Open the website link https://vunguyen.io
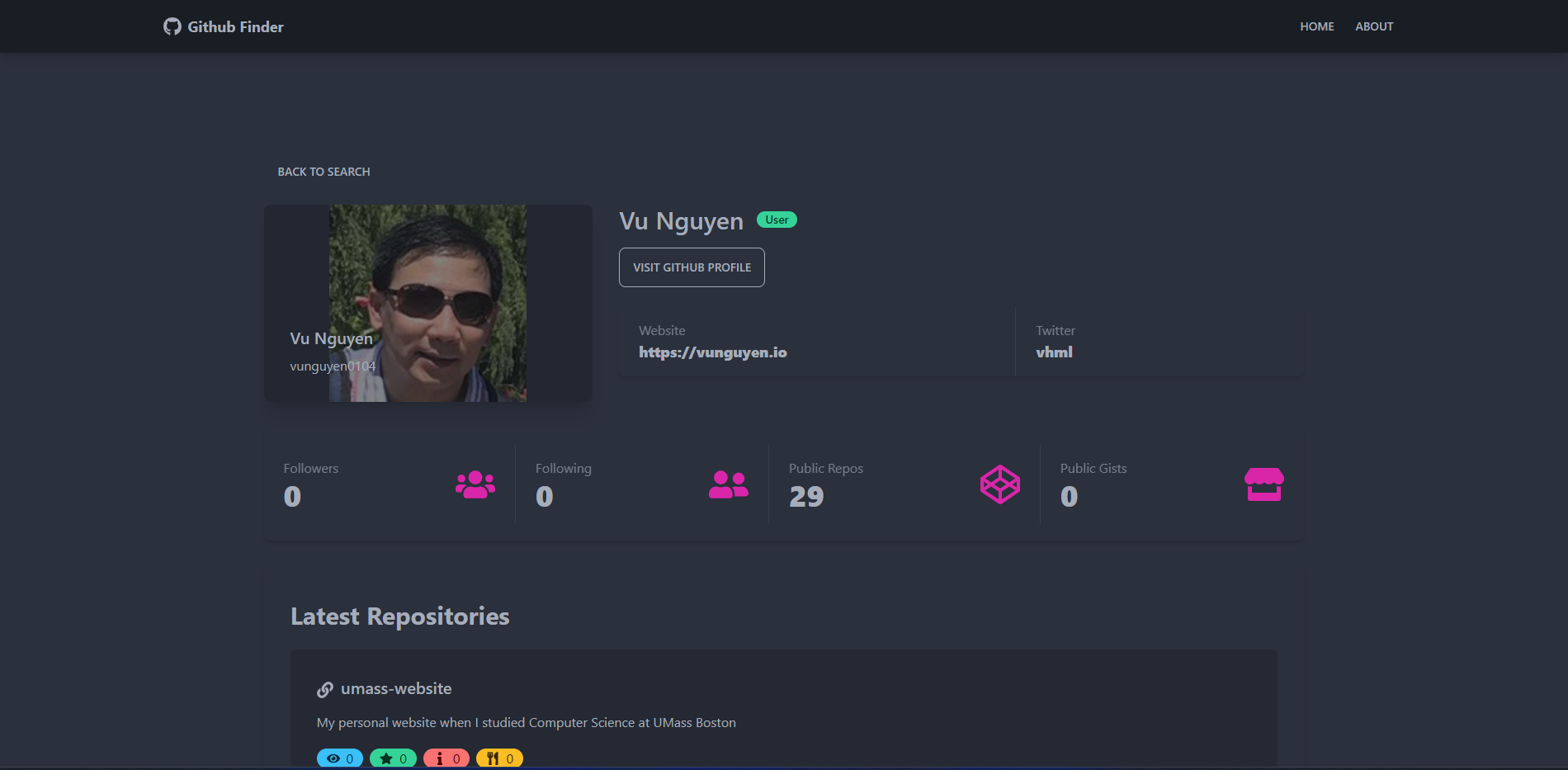The height and width of the screenshot is (770, 1568). [712, 352]
